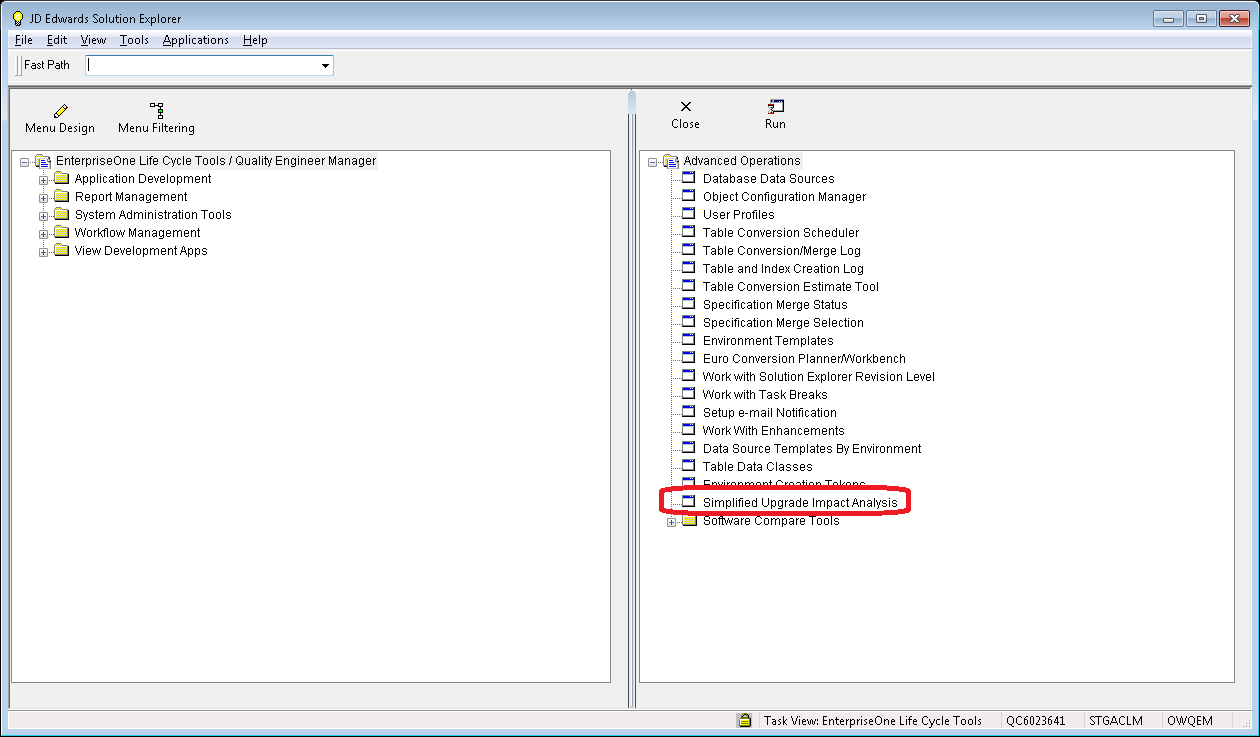Click the Software Compare Tools folder icon
Image resolution: width=1260 pixels, height=737 pixels.
[689, 521]
